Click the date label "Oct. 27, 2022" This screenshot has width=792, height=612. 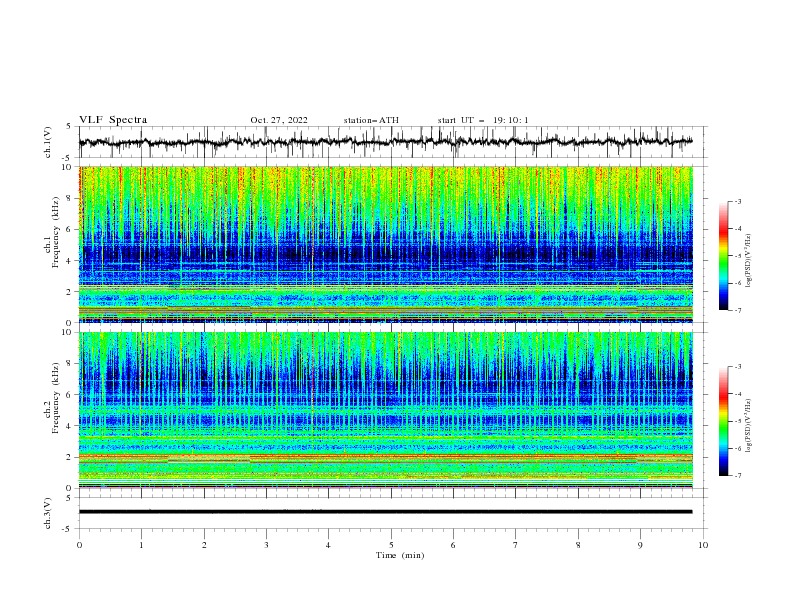(279, 120)
